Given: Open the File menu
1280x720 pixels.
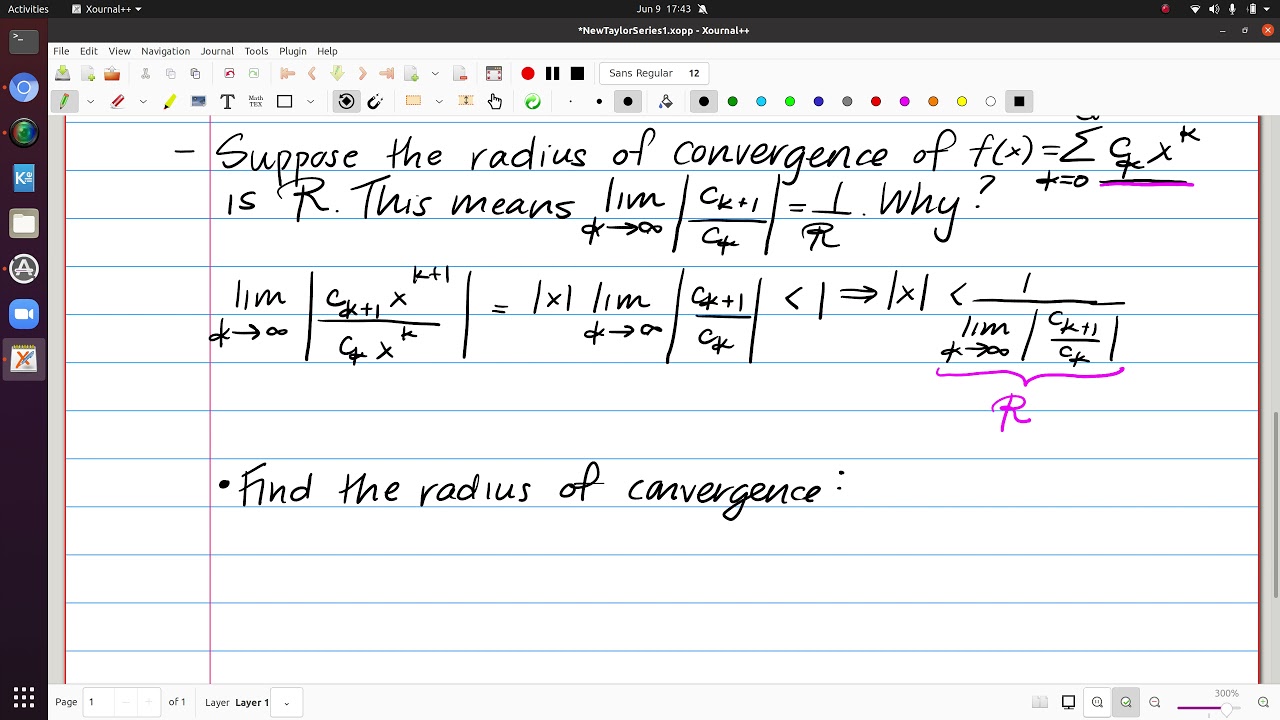Looking at the screenshot, I should (x=61, y=51).
